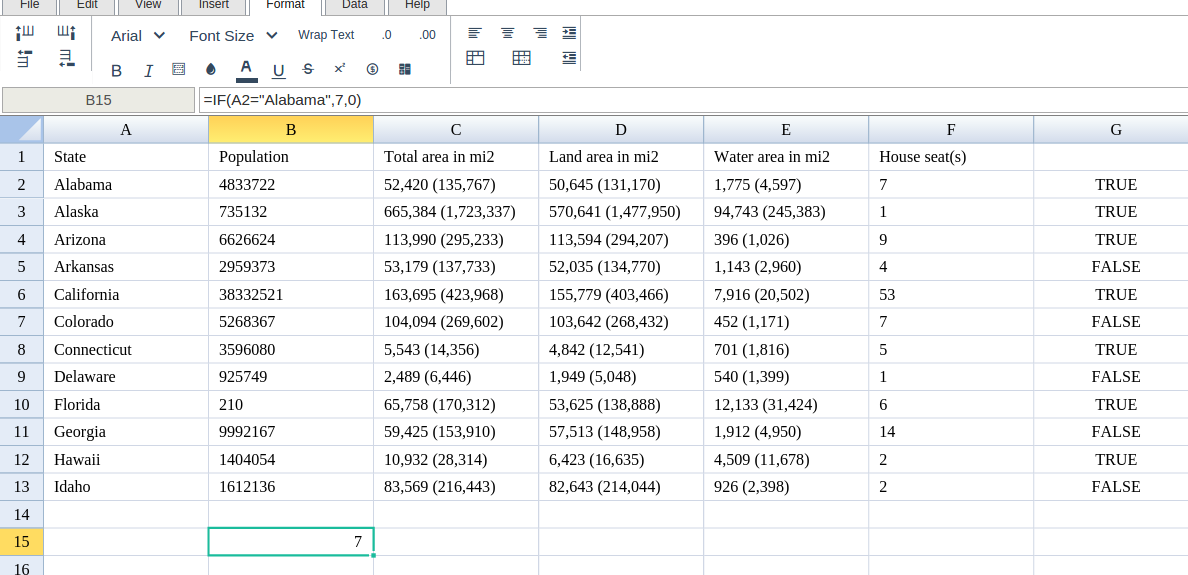
Task: Right align the cell text
Action: coord(539,33)
